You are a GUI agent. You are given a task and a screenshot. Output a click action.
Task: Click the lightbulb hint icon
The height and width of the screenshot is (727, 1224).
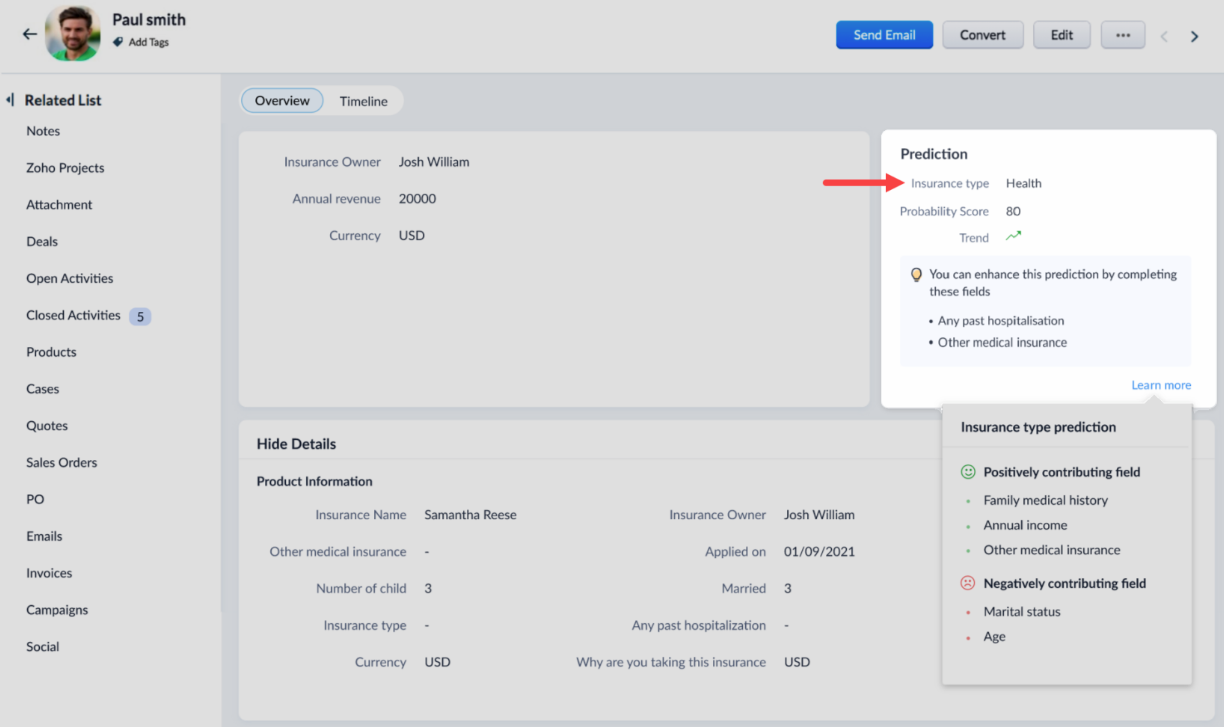(x=916, y=275)
